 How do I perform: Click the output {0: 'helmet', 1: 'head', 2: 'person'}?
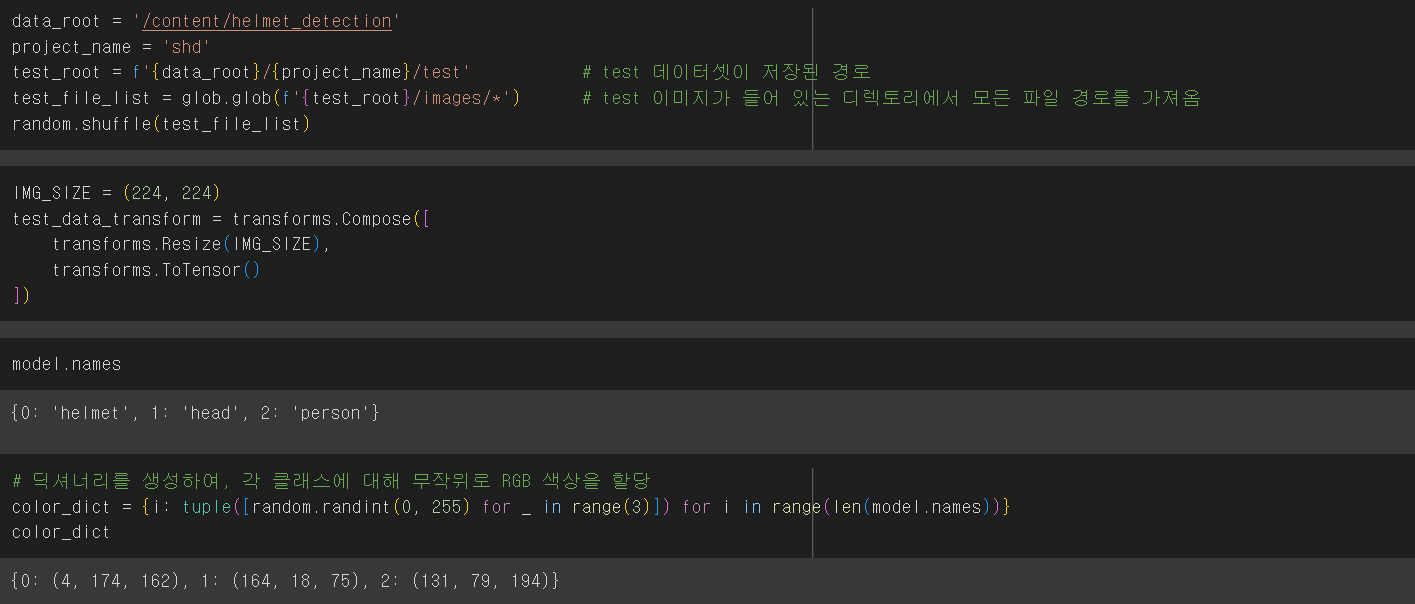point(196,413)
